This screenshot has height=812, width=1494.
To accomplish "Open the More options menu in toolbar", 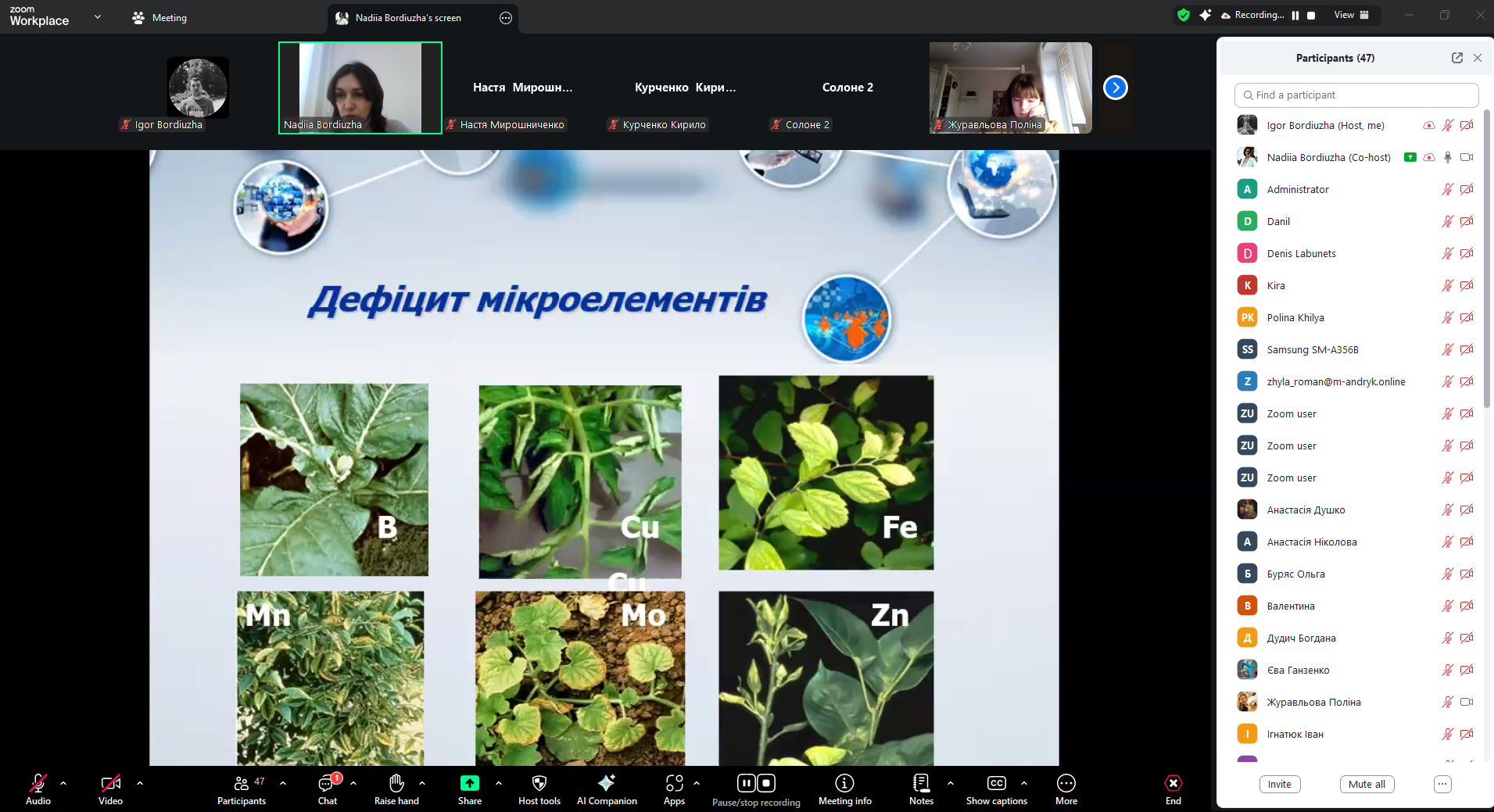I will coord(1066,789).
